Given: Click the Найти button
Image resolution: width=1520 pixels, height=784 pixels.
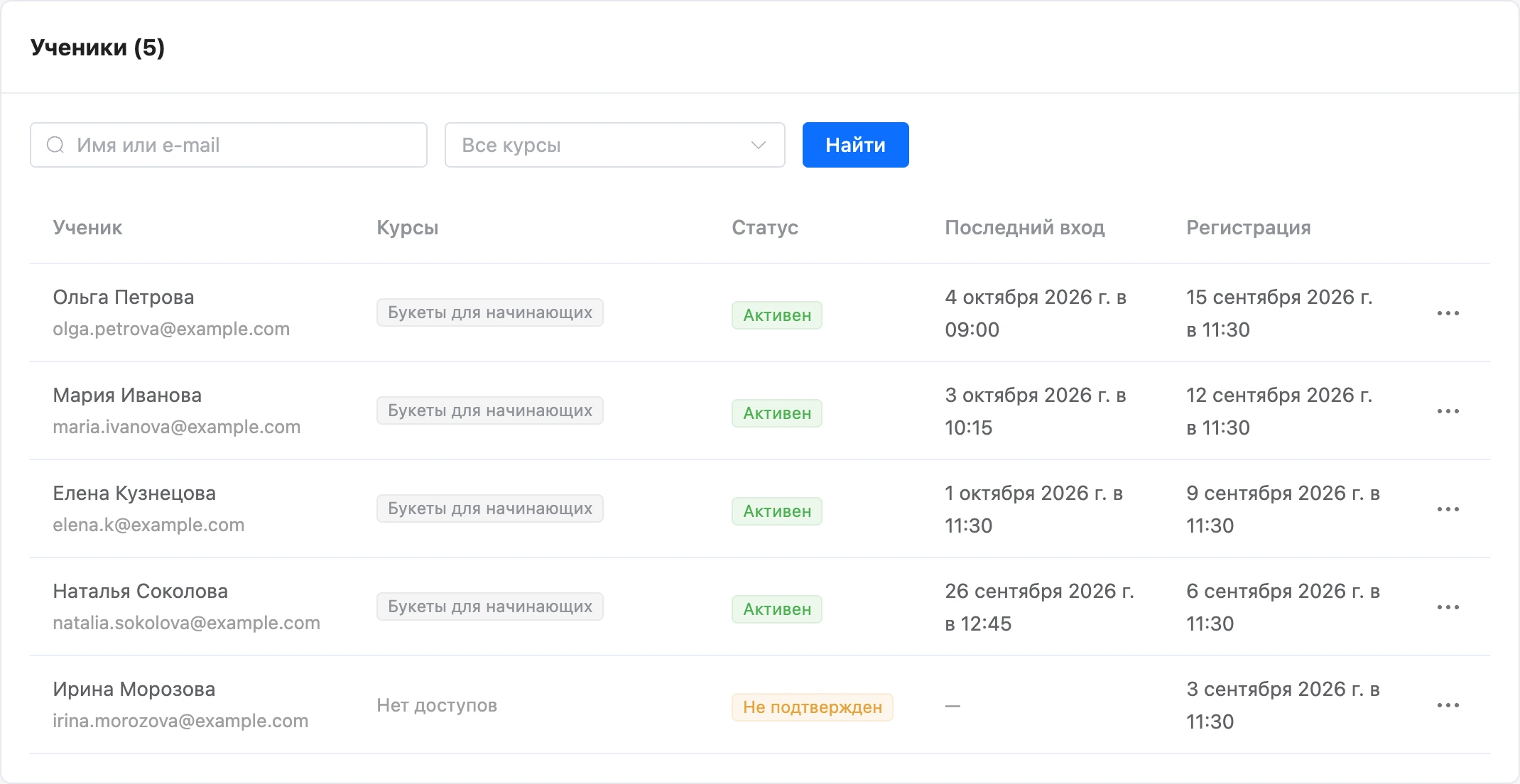Looking at the screenshot, I should pos(855,145).
